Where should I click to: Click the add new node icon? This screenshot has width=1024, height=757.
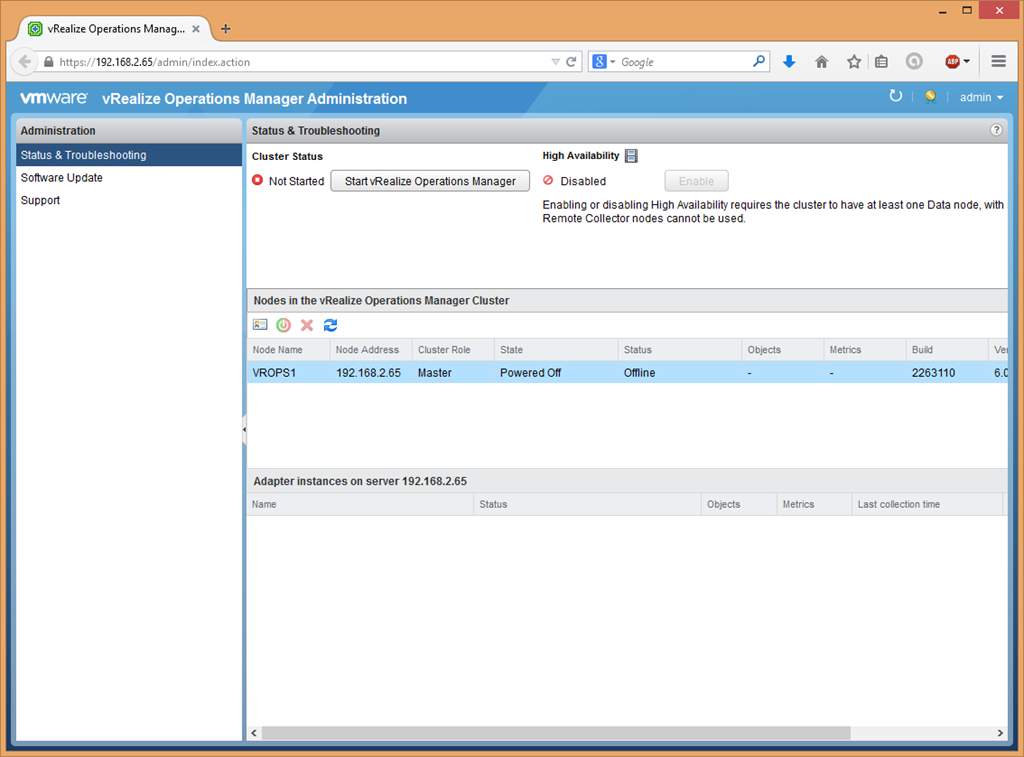click(260, 325)
